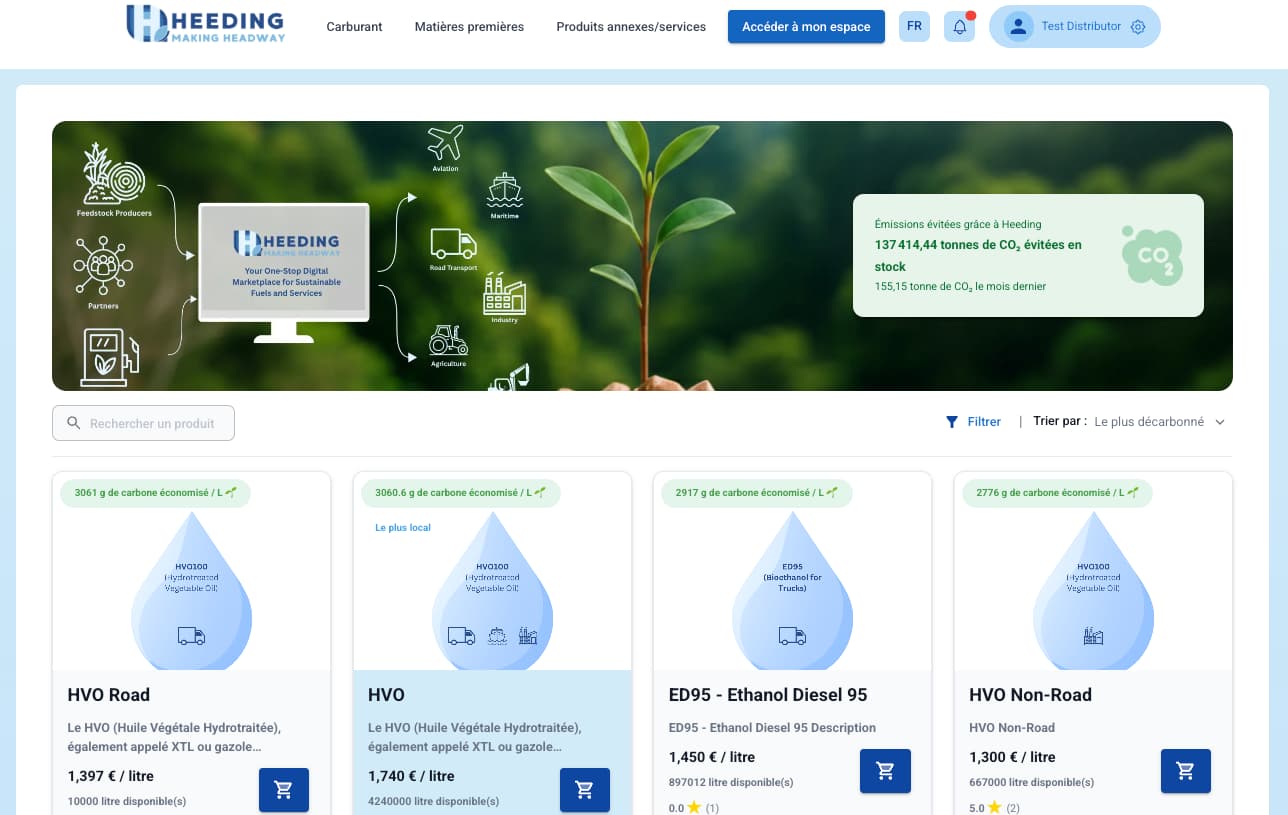Click truck icon in ED95 droplet
Screen dimensions: 1288x815
792,636
